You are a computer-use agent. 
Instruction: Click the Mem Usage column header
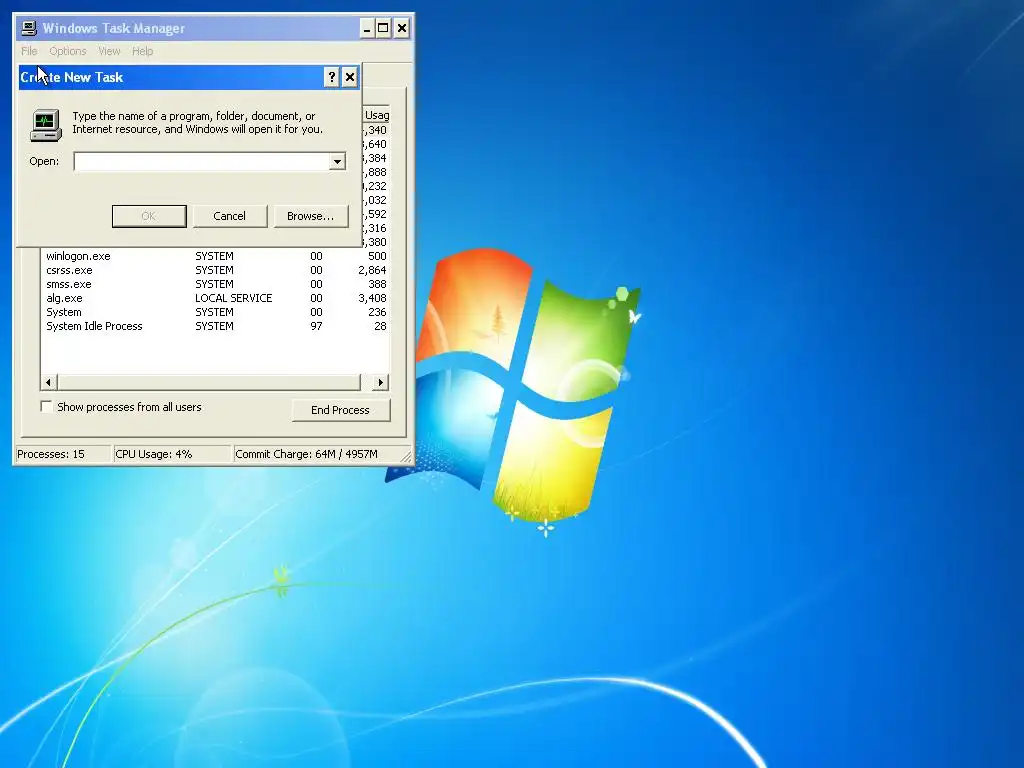tap(376, 115)
